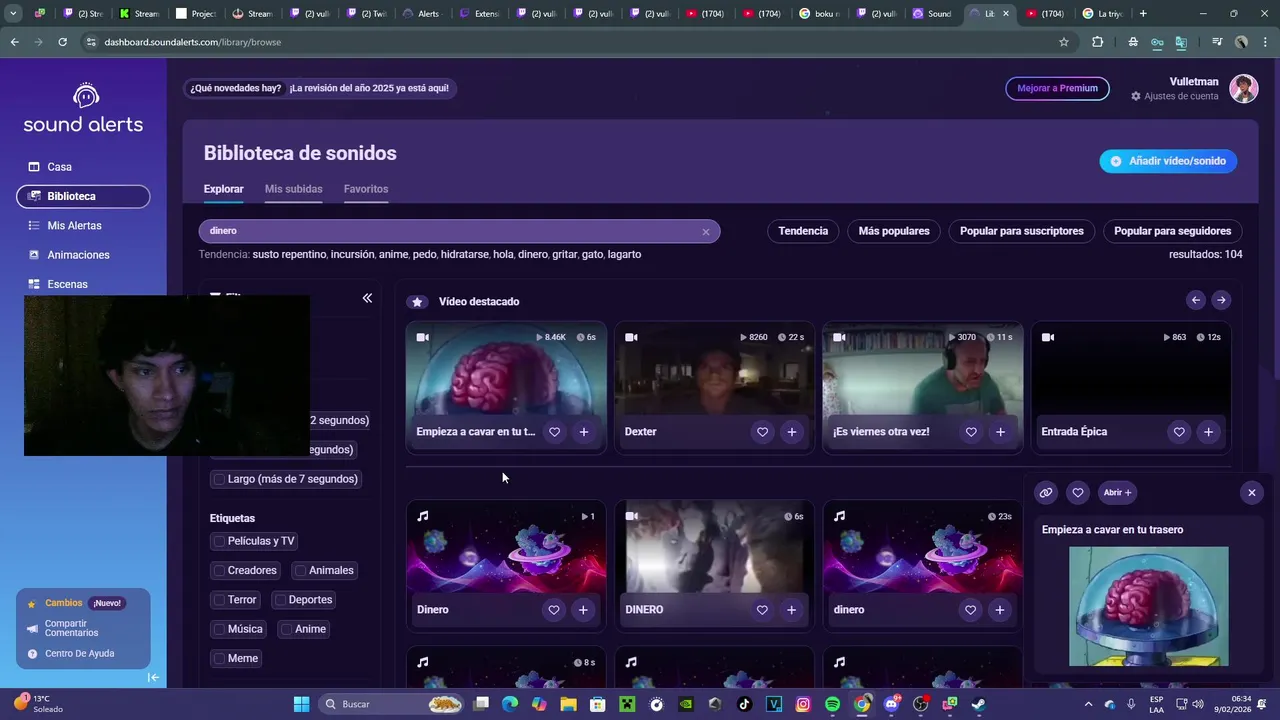Image resolution: width=1280 pixels, height=720 pixels.
Task: Favorite the lowercase 'dinero' sound card
Action: click(x=971, y=610)
